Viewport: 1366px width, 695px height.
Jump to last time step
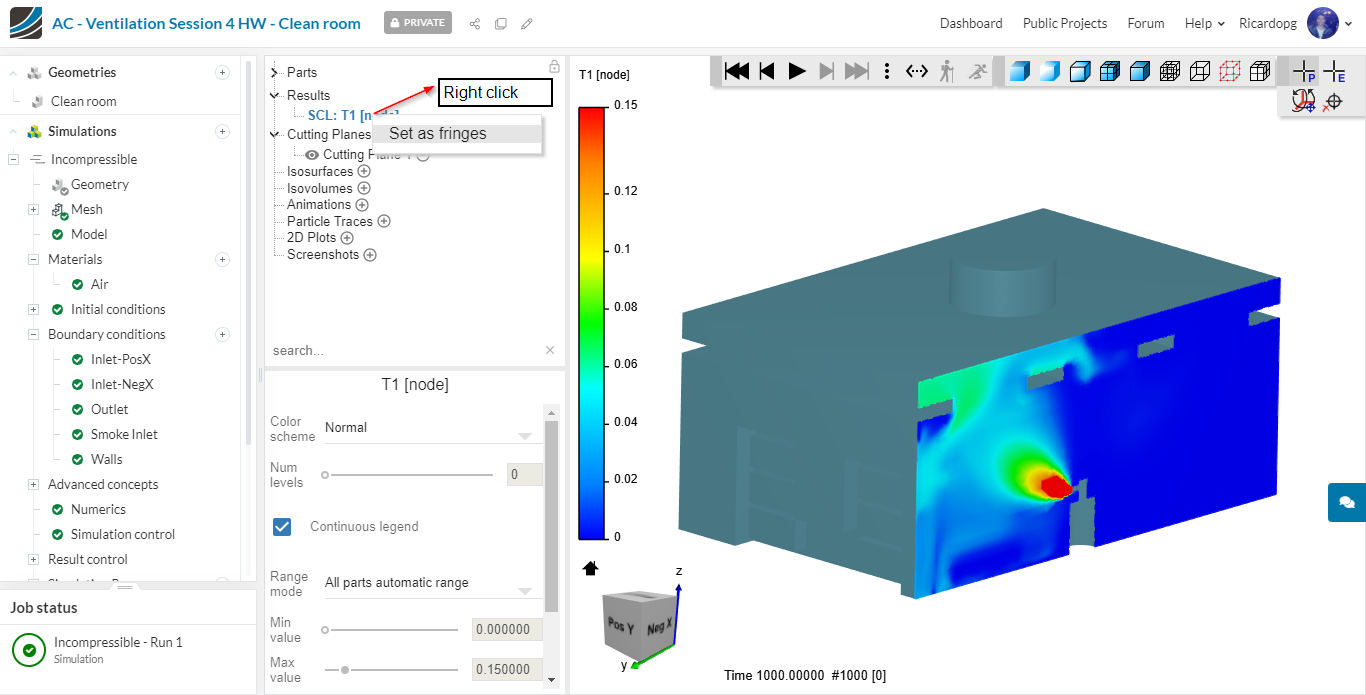(x=857, y=71)
